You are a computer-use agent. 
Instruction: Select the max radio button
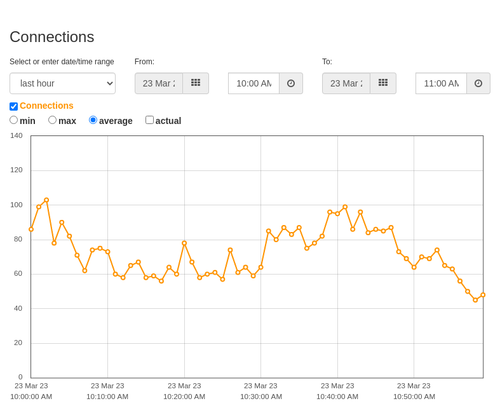[52, 120]
